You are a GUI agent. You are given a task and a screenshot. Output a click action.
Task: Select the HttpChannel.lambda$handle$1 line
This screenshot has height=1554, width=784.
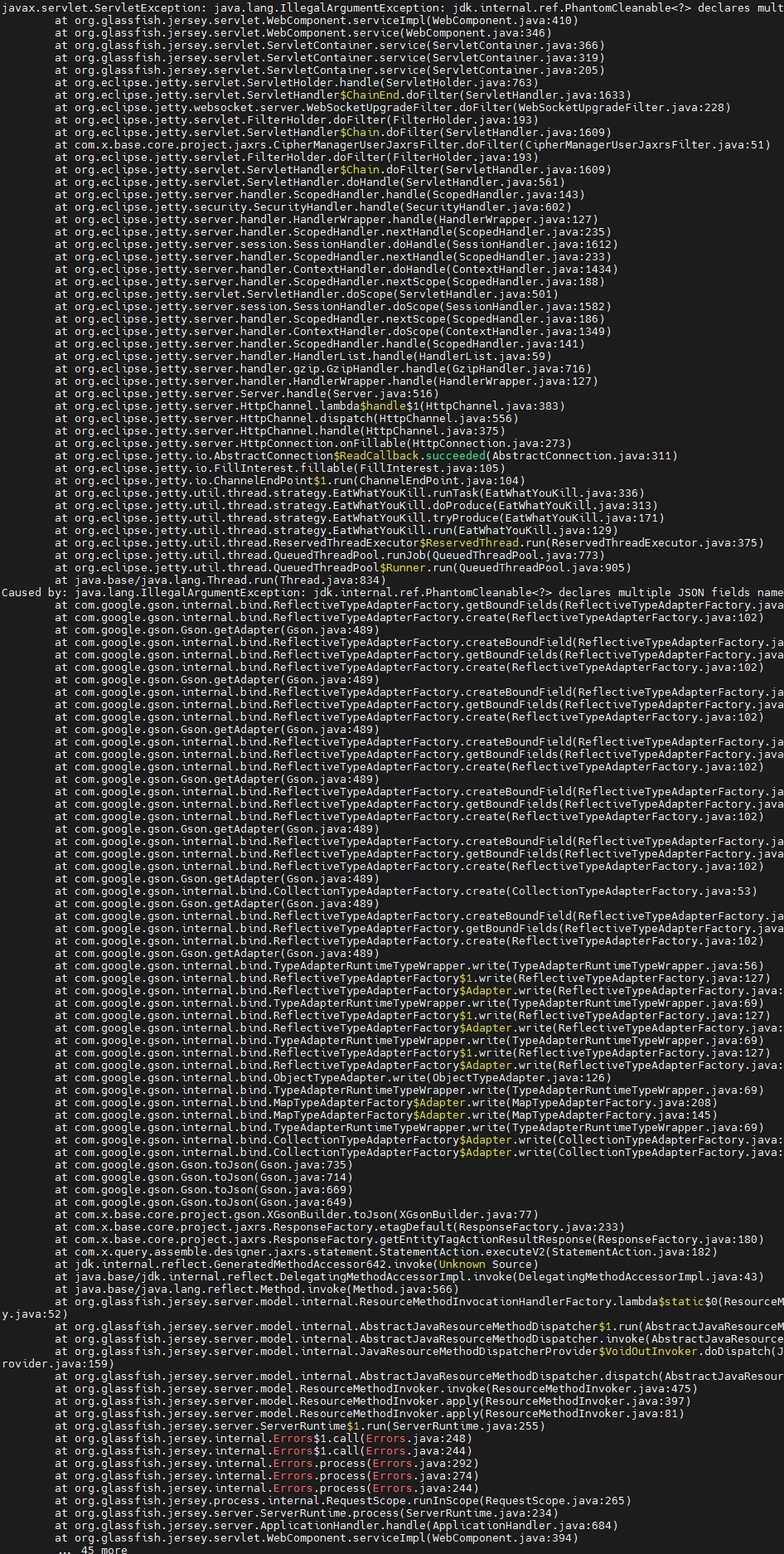pyautogui.click(x=310, y=405)
